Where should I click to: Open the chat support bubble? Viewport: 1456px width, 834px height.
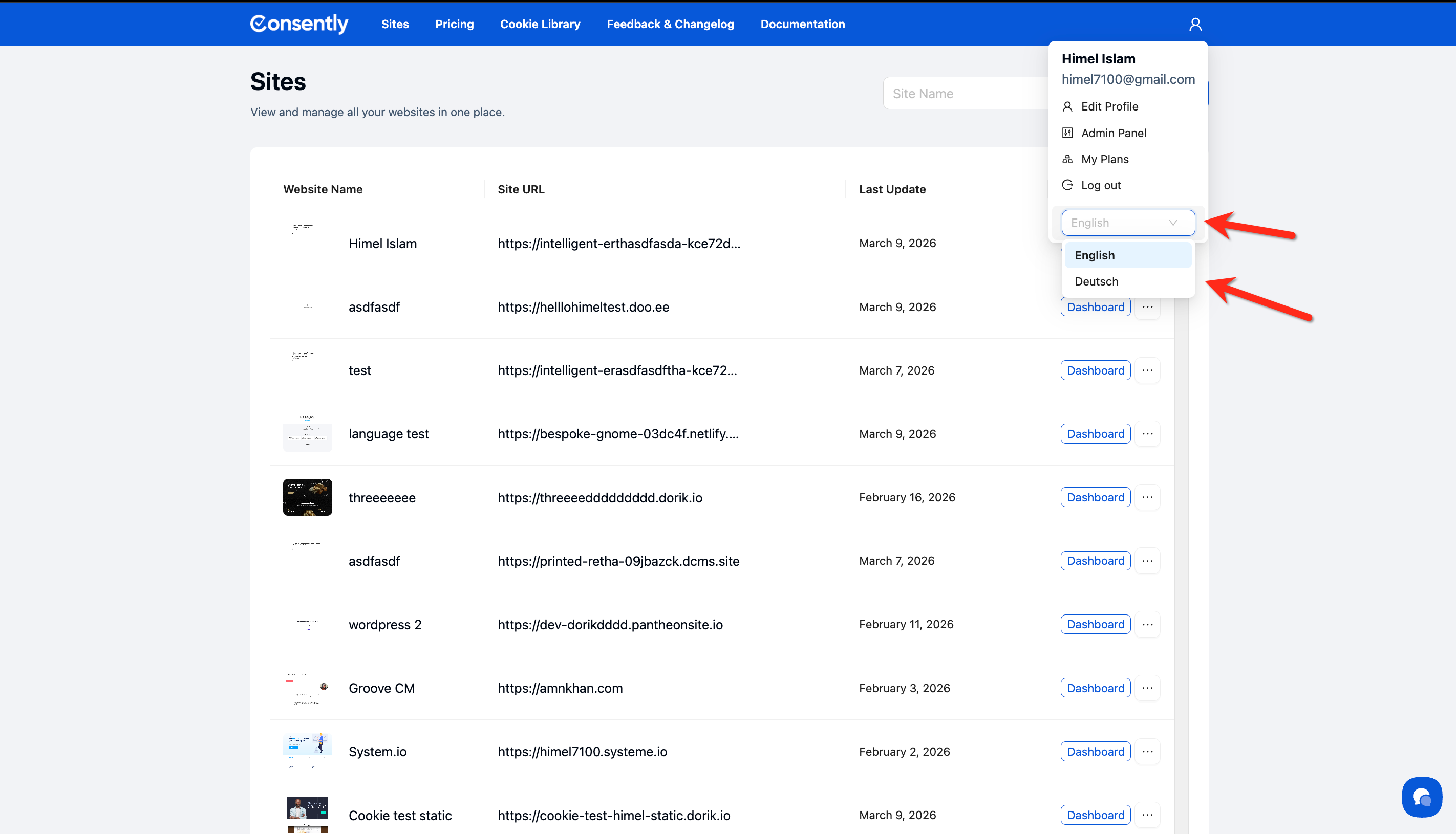pos(1421,796)
